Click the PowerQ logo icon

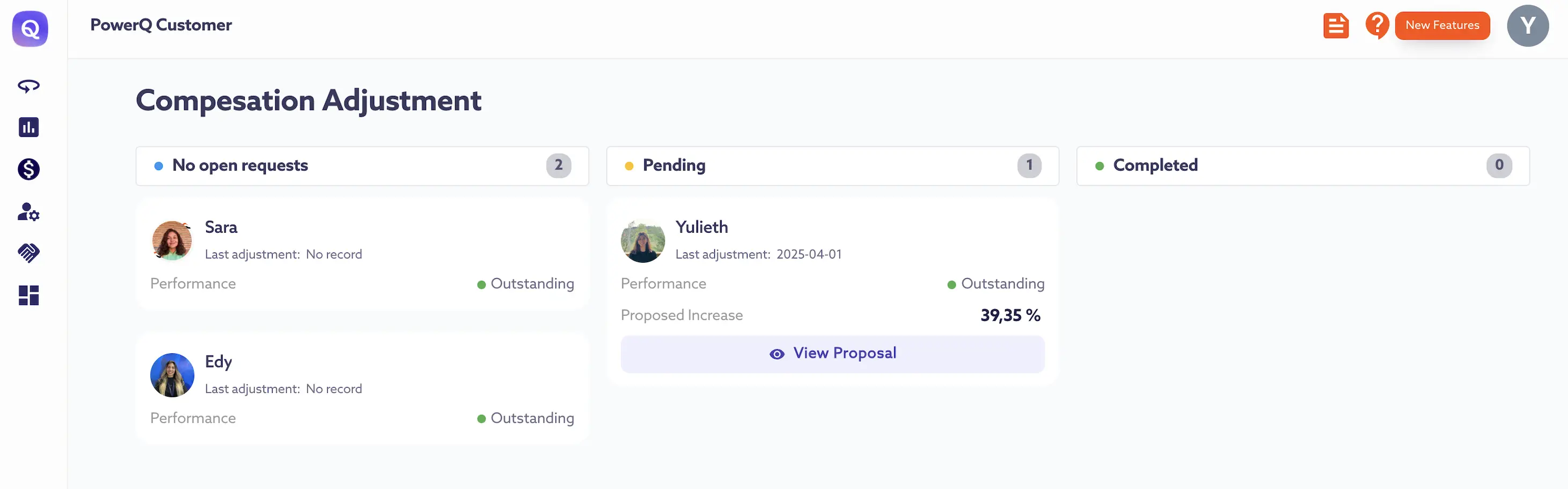[30, 28]
